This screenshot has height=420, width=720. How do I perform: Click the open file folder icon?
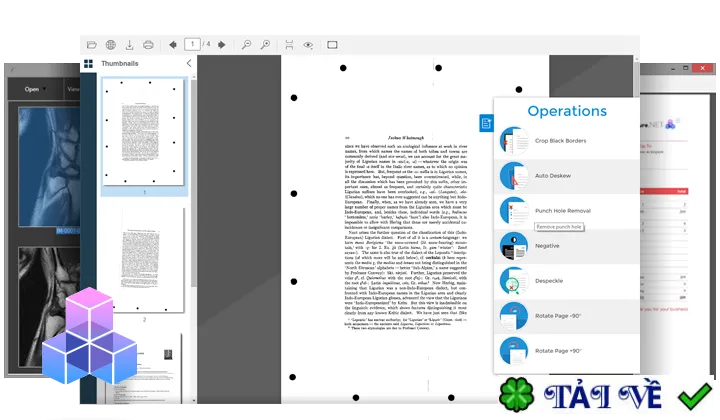91,45
